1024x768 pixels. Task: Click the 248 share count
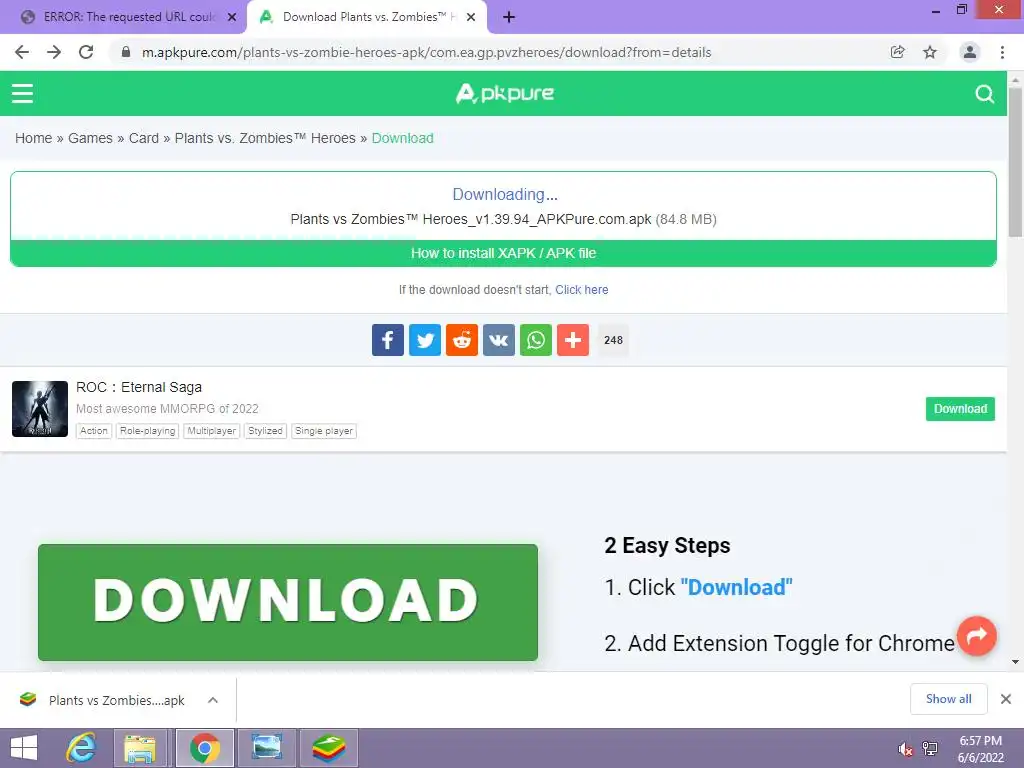(613, 340)
